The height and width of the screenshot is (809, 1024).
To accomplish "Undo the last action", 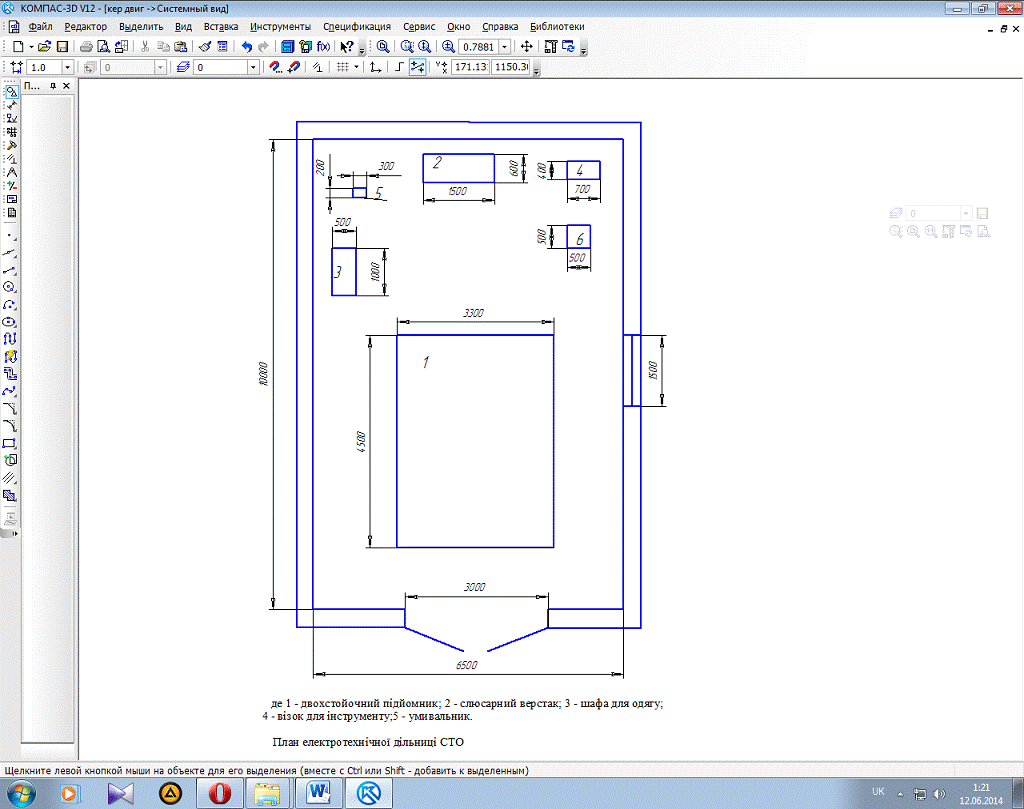I will [246, 47].
